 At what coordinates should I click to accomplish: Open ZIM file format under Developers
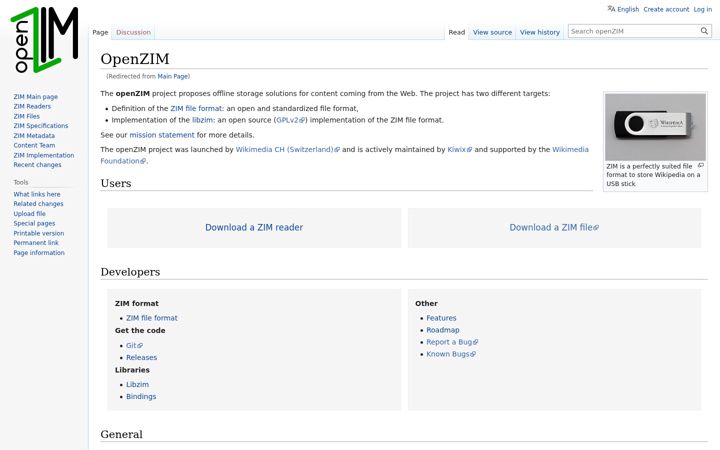[152, 318]
